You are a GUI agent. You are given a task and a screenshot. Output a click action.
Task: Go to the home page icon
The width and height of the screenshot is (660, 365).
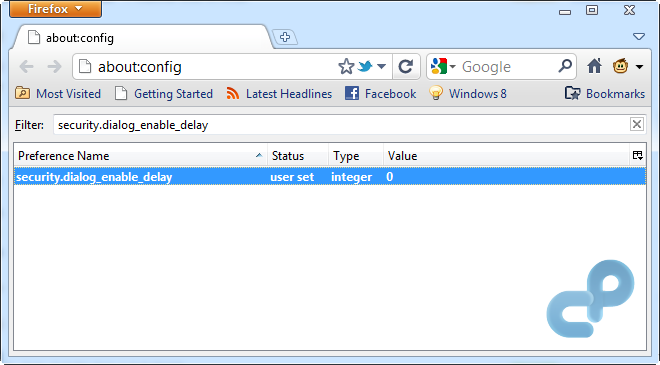point(594,66)
